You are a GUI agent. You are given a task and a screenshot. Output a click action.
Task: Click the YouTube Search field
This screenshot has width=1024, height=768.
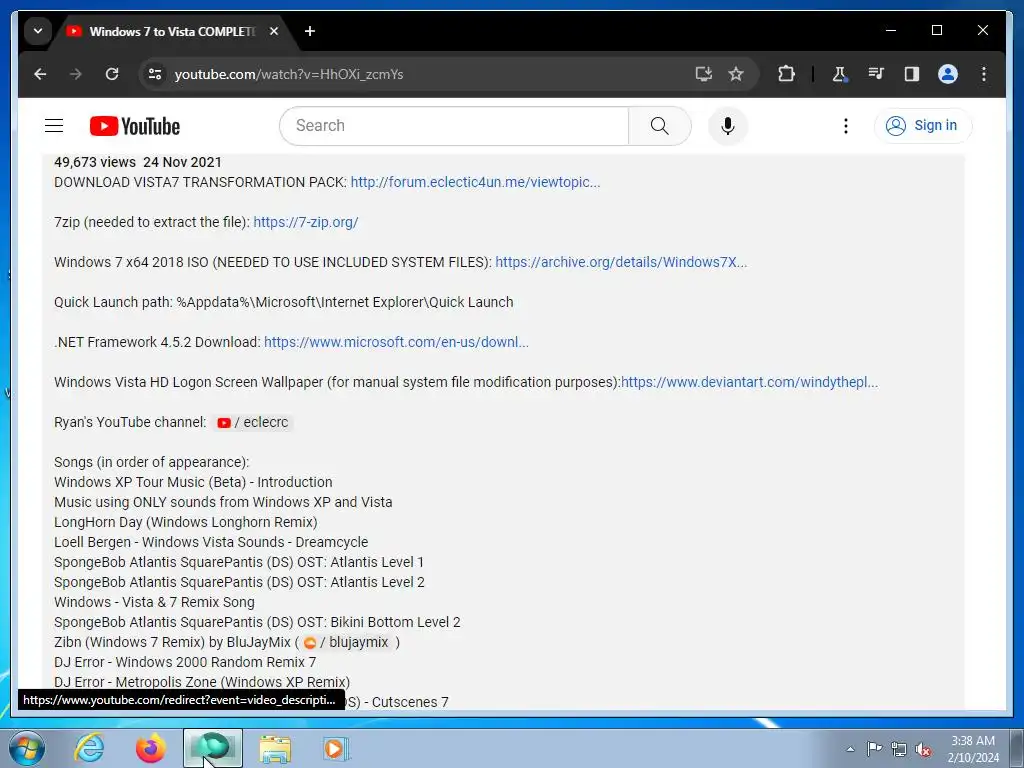pos(454,125)
